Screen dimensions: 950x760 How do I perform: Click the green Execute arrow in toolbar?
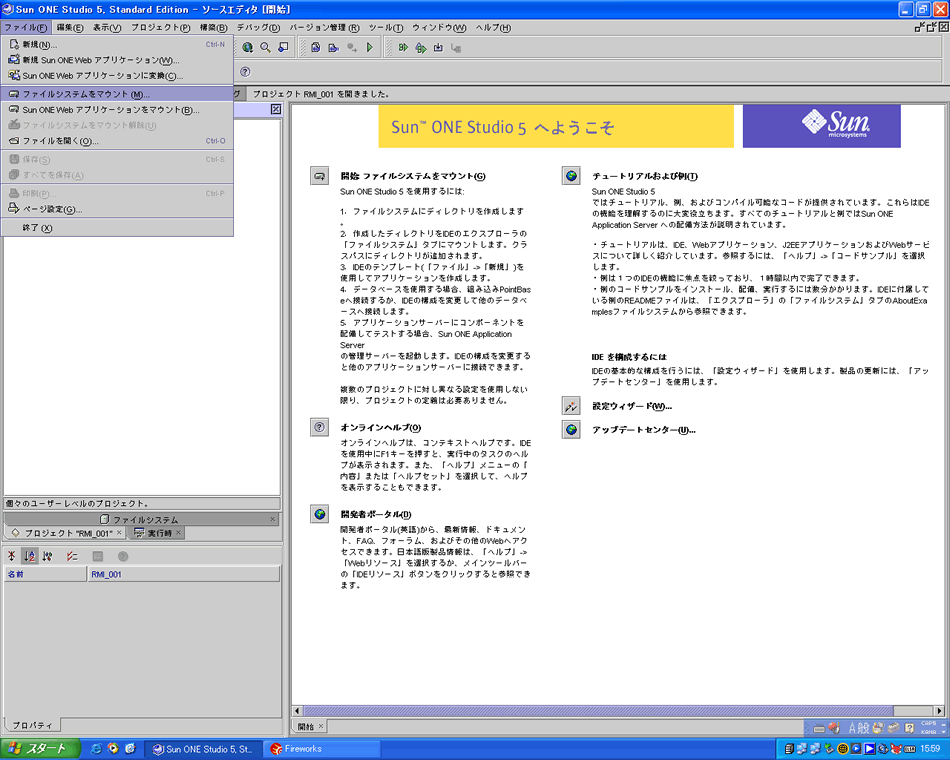pos(370,47)
